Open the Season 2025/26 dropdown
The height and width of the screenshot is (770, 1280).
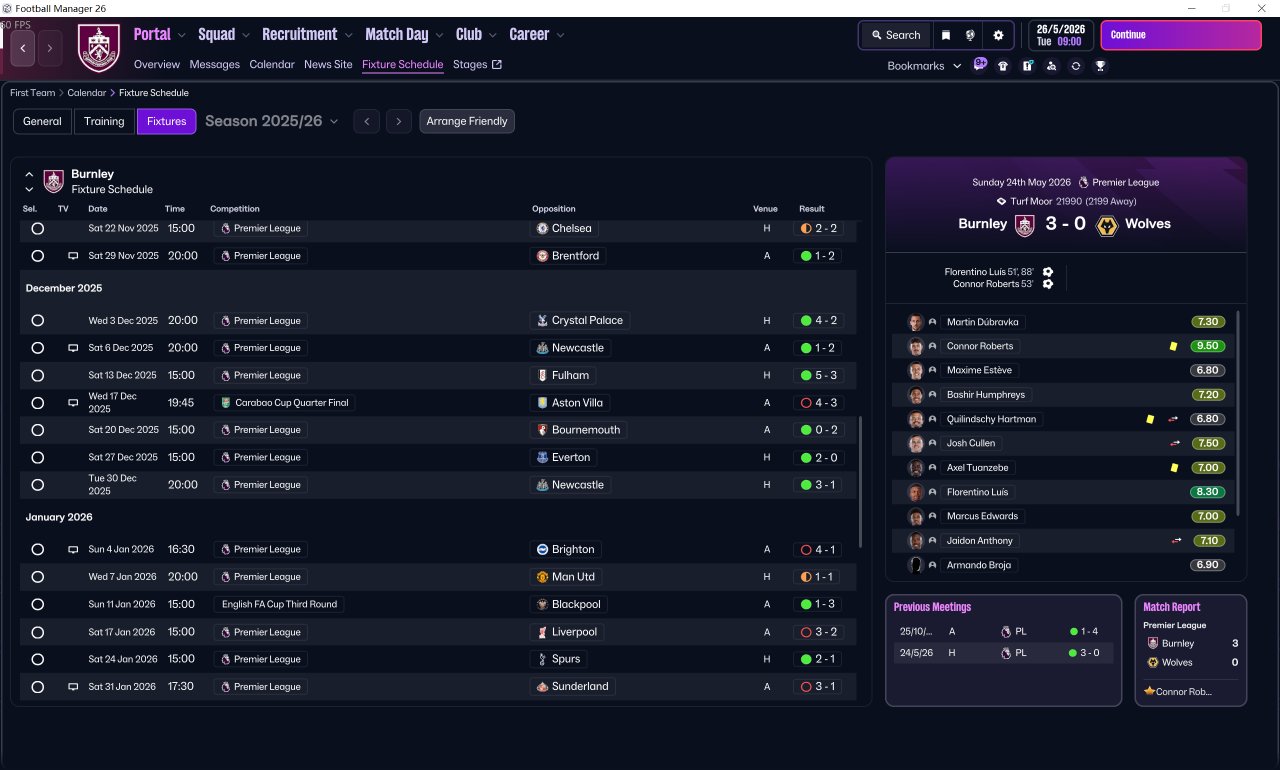pos(272,121)
